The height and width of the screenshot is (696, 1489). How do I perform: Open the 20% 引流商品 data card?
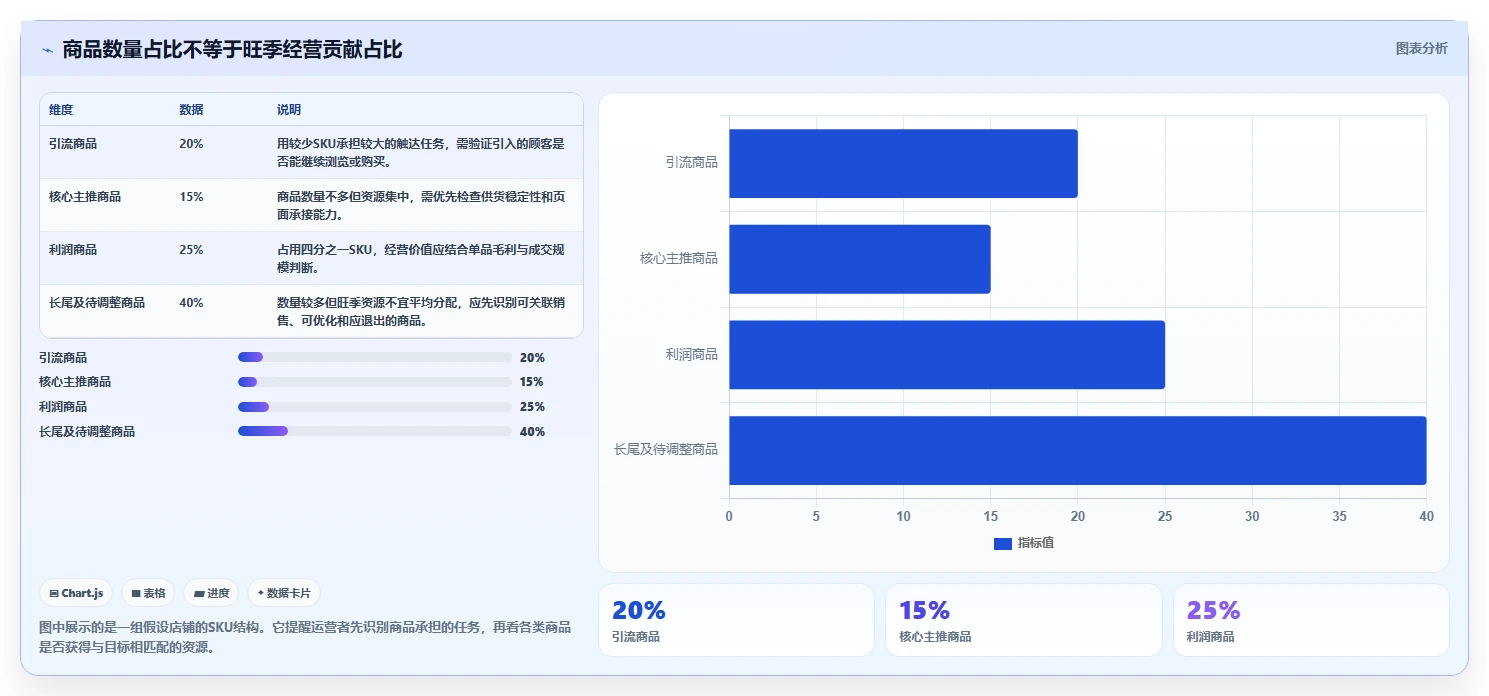736,620
